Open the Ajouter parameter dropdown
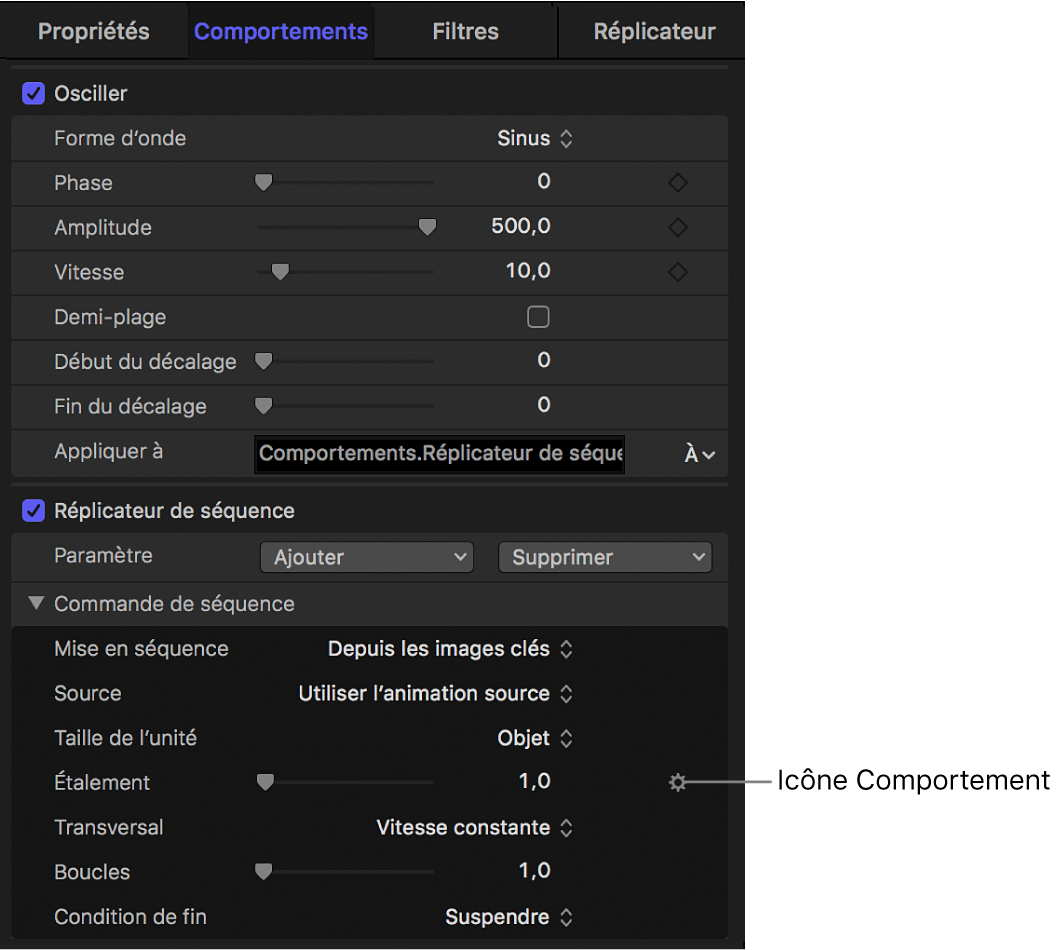This screenshot has height=950, width=1059. 366,557
